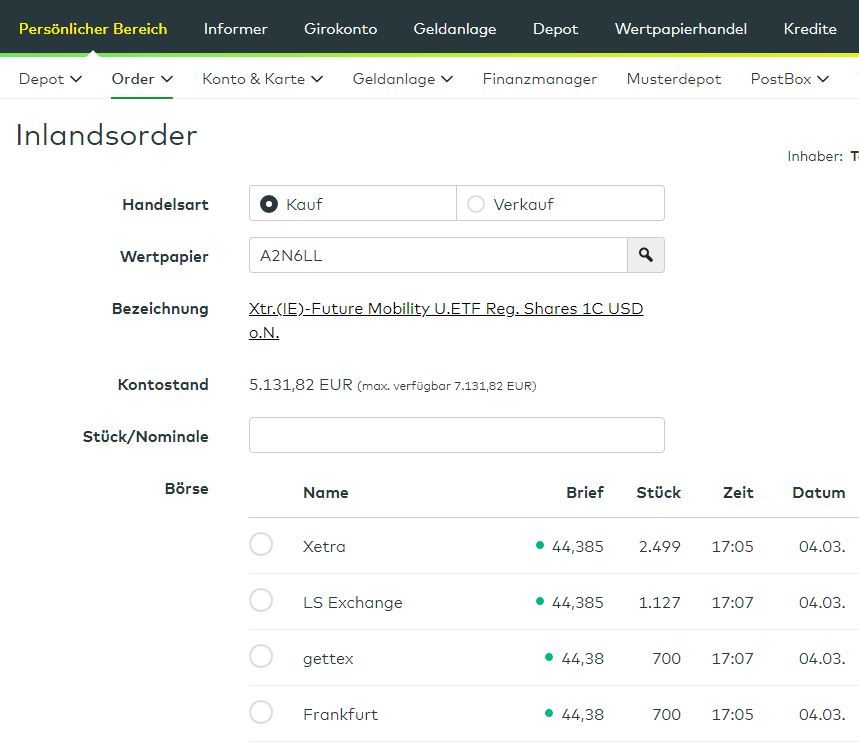This screenshot has height=756, width=859.
Task: Choose Xetra as the exchange
Action: pyautogui.click(x=261, y=545)
